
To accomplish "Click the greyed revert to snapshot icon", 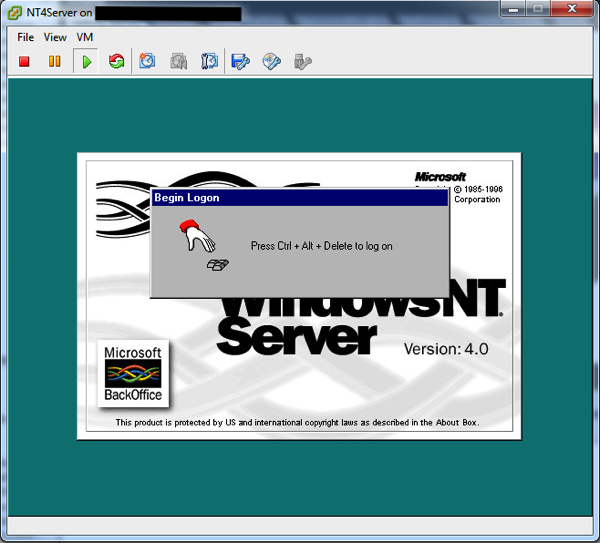I will (178, 61).
